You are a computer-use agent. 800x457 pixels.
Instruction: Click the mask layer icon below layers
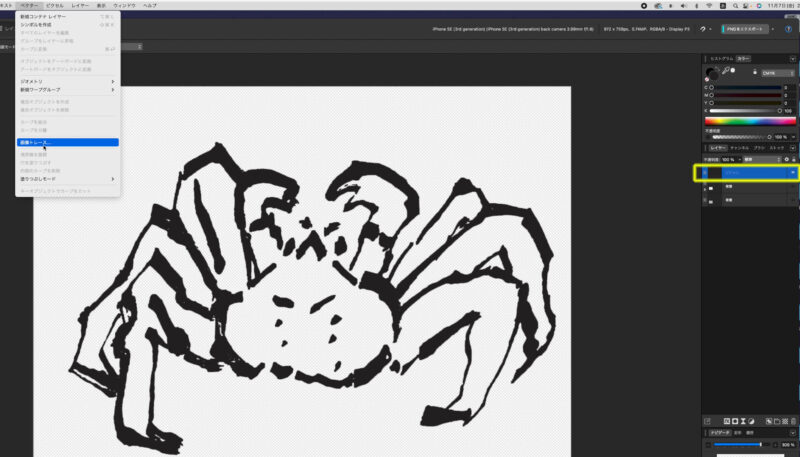tap(735, 421)
